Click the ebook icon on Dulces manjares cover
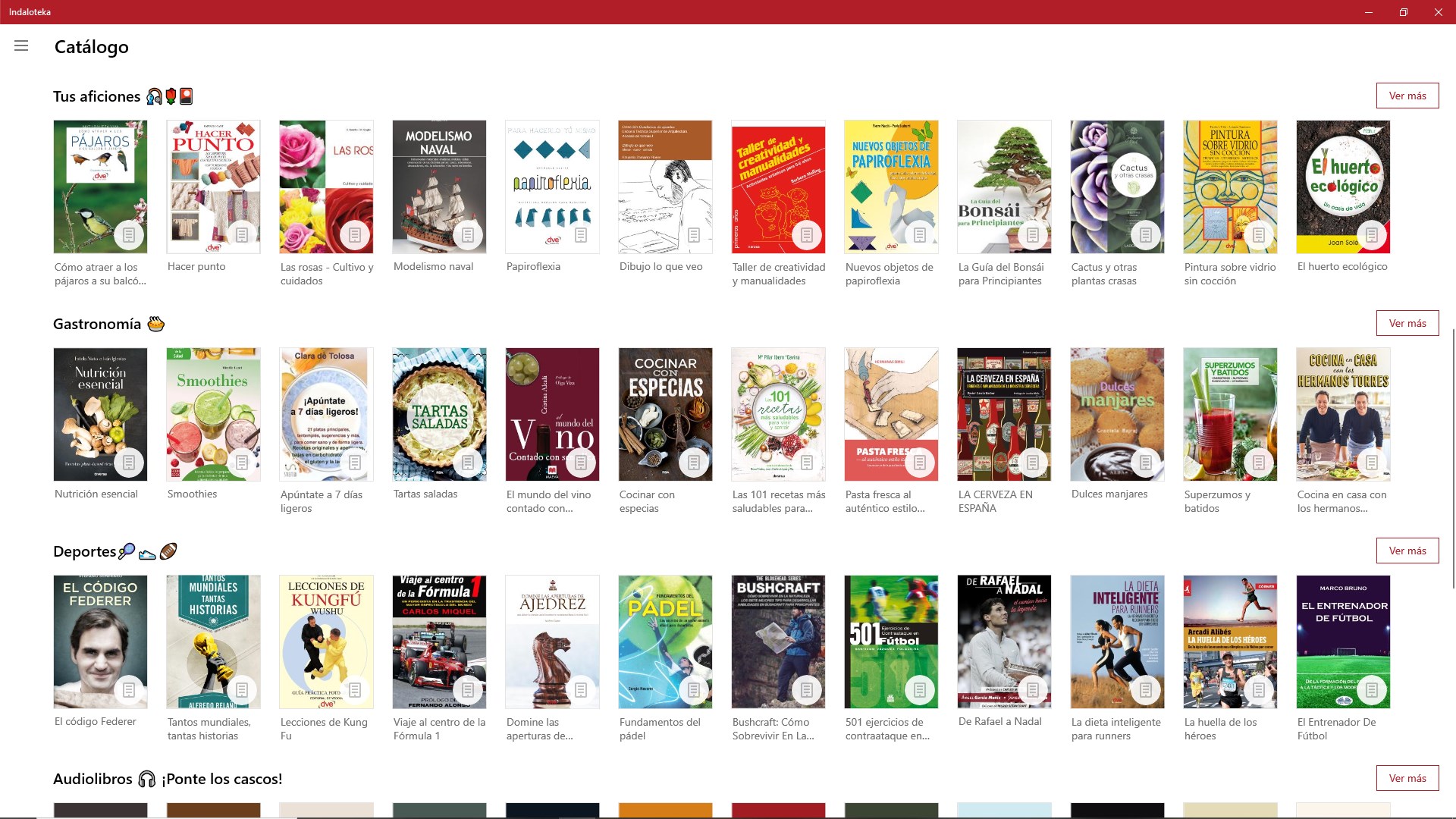This screenshot has height=819, width=1456. coord(1146,463)
